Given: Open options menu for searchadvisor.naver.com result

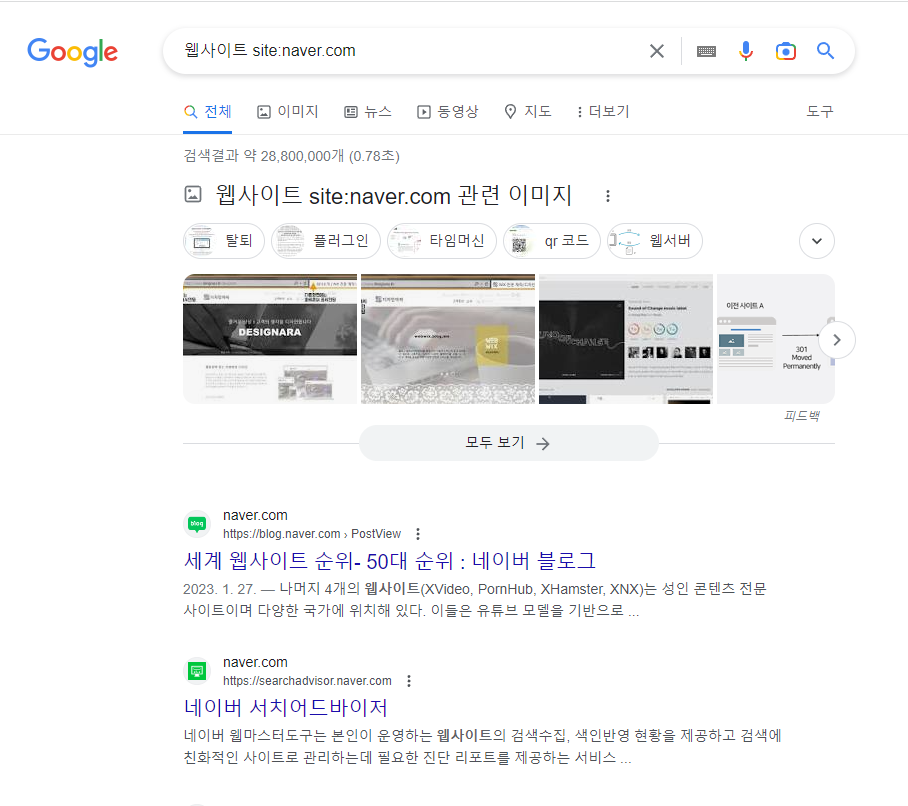Looking at the screenshot, I should coord(409,681).
